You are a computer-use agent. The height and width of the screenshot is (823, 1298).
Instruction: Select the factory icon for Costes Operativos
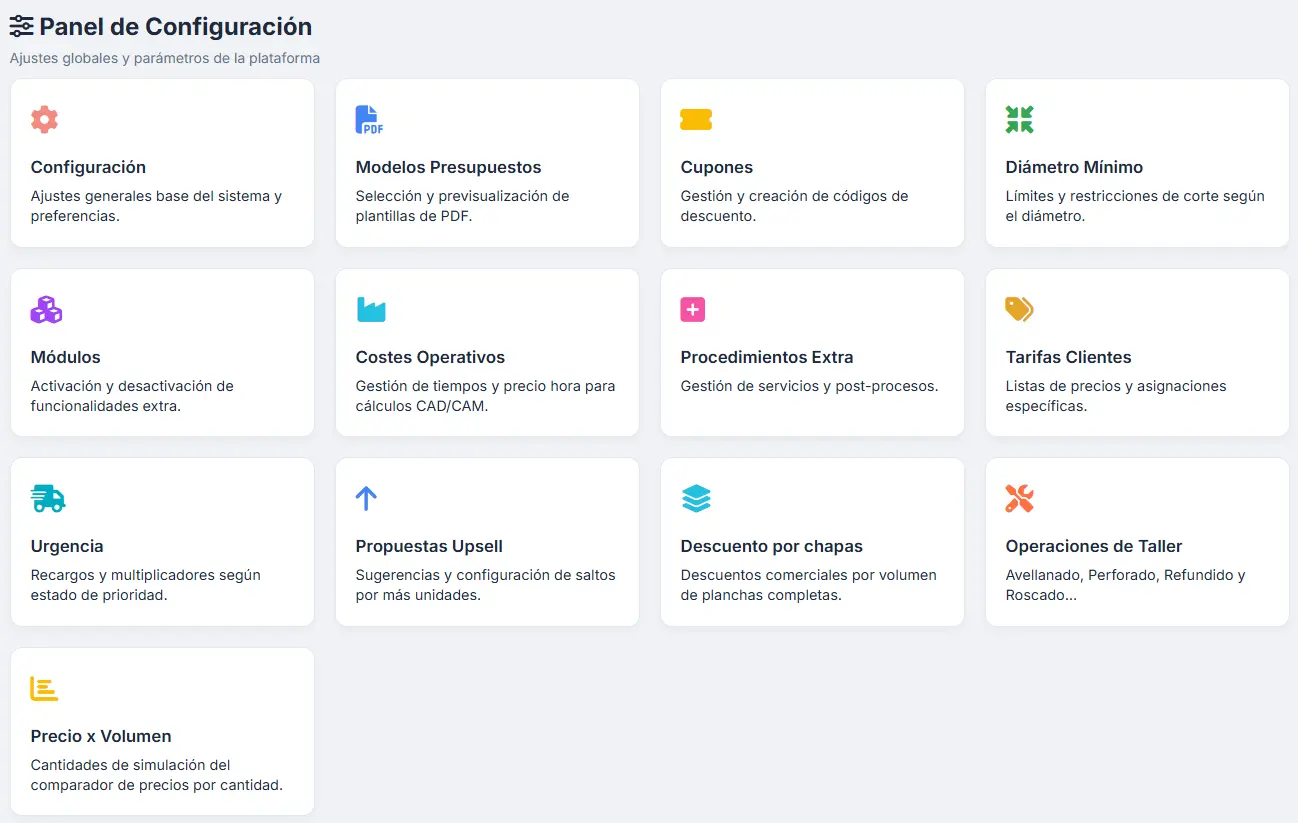(369, 309)
